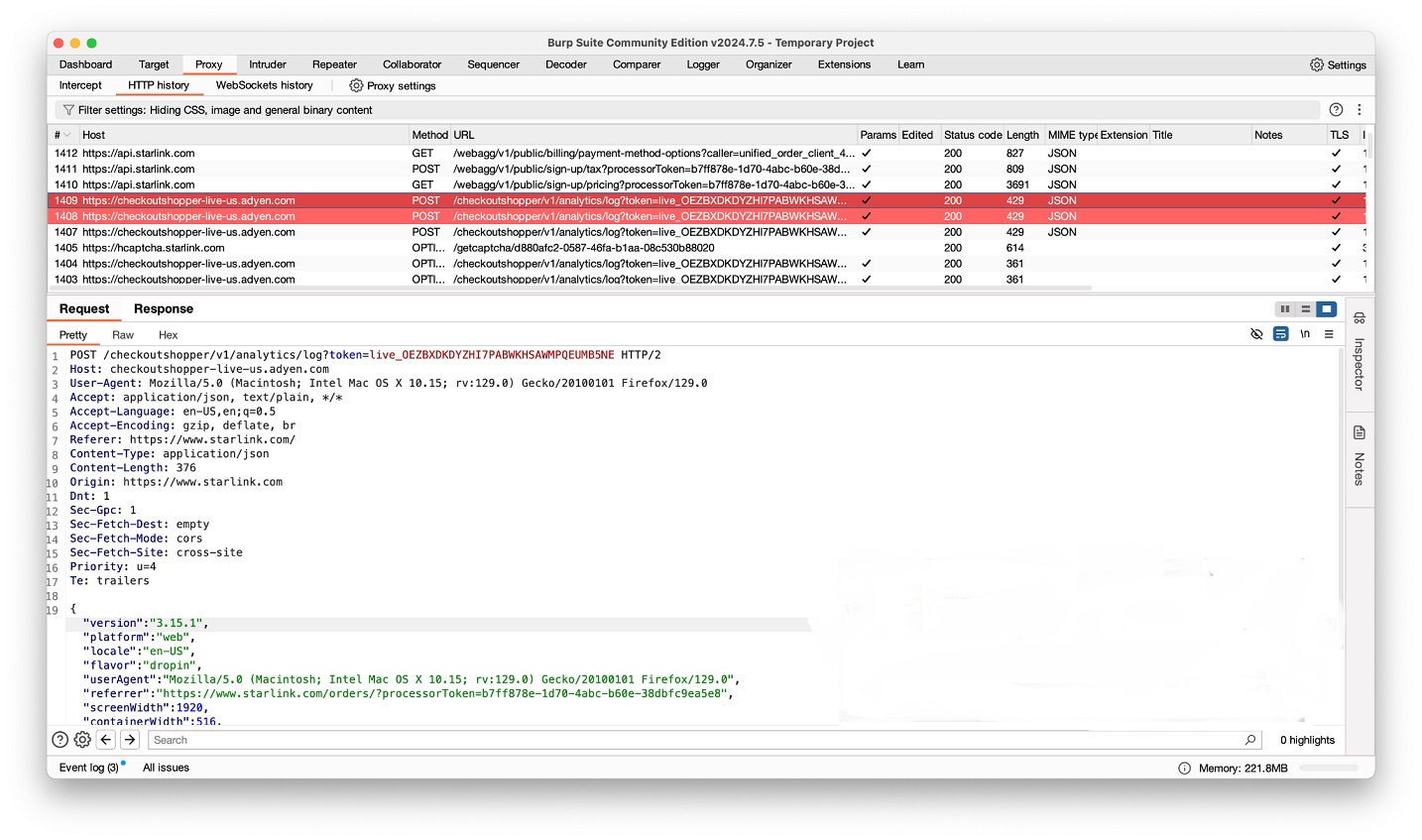Screen dimensions: 1422x840
Task: Toggle line wrap in message editor
Action: [x=1280, y=334]
